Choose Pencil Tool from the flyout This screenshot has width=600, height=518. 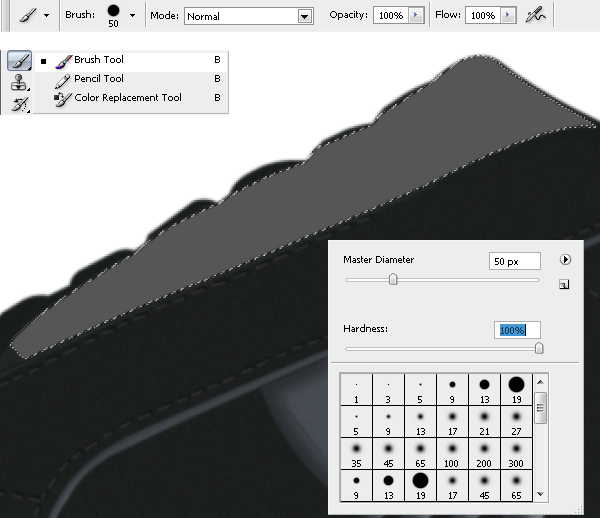coord(131,79)
